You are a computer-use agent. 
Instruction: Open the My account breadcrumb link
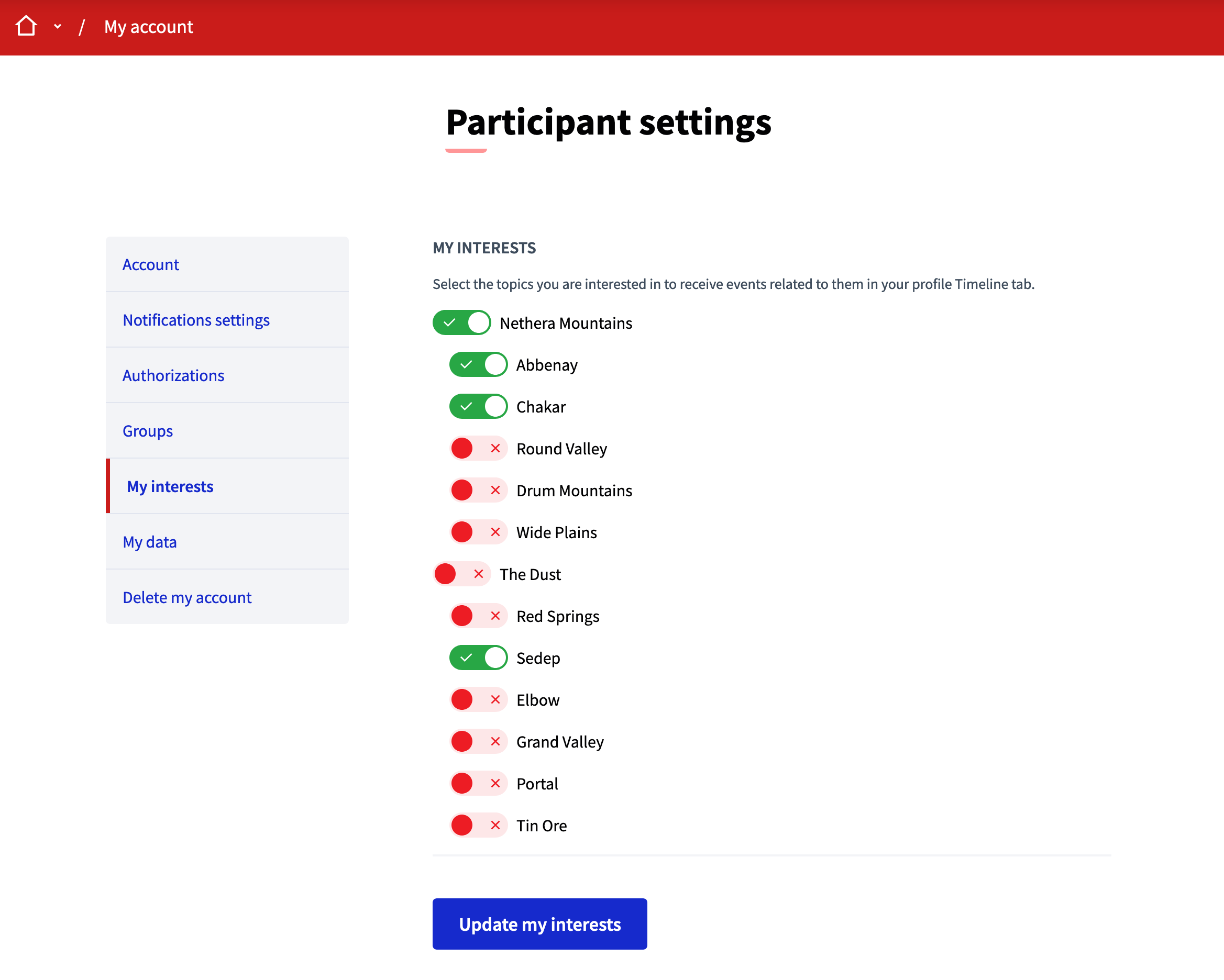pyautogui.click(x=148, y=27)
